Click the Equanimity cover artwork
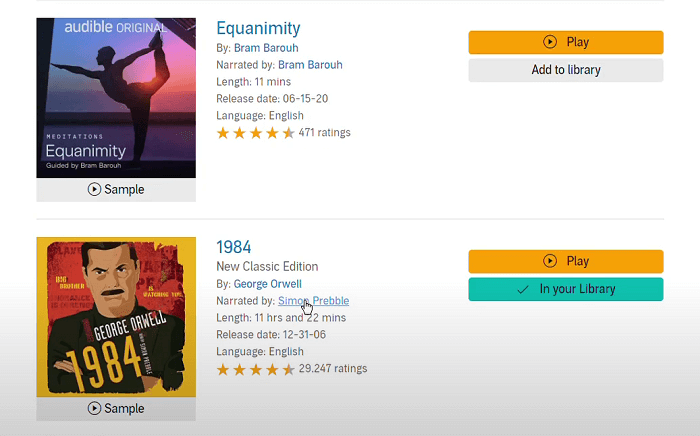Screen dimensions: 700x436 click(x=116, y=97)
